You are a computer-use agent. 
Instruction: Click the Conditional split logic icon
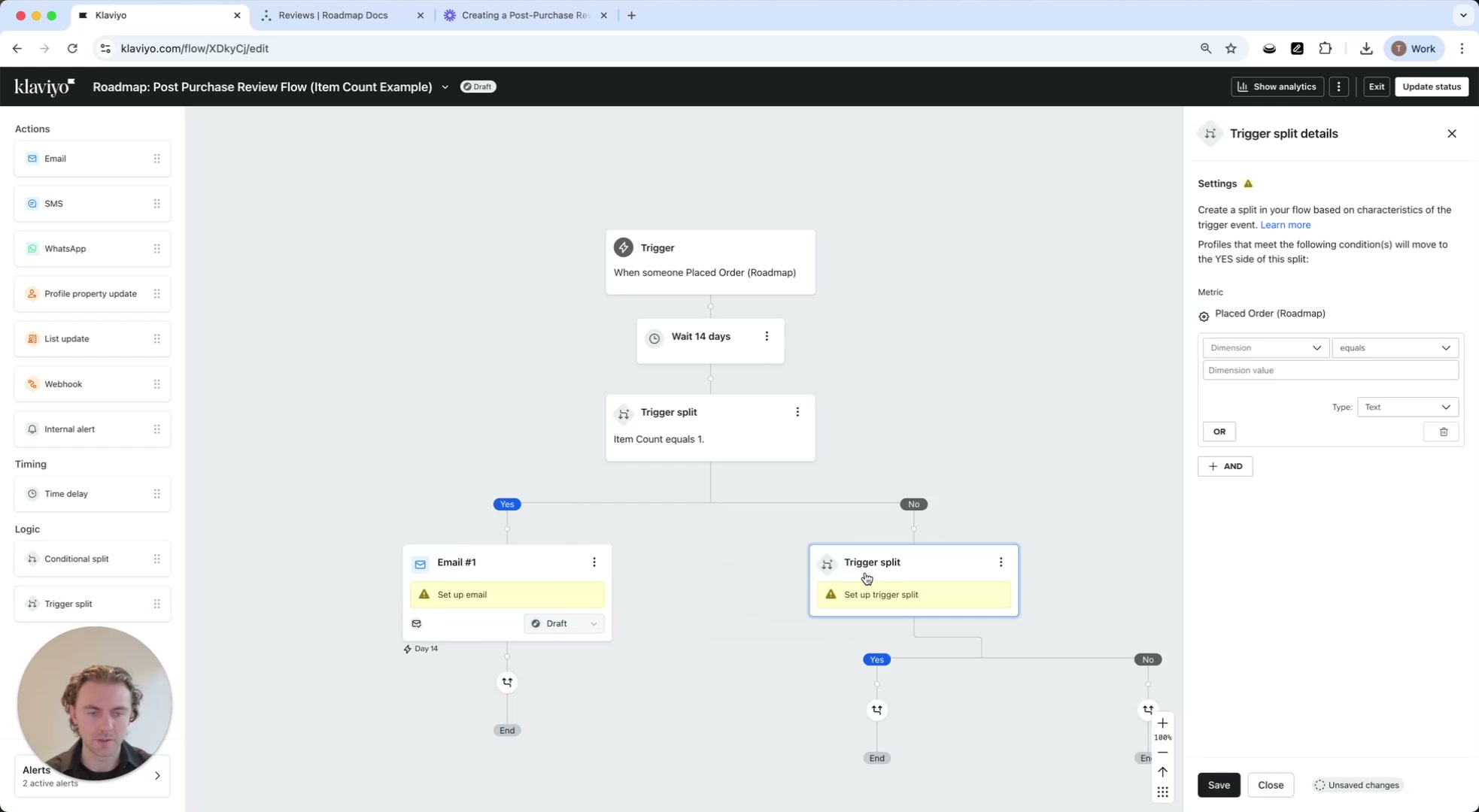pyautogui.click(x=32, y=559)
